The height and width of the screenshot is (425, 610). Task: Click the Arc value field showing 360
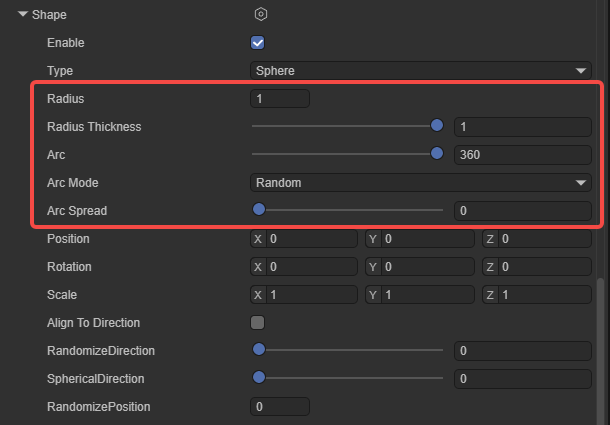(x=522, y=155)
